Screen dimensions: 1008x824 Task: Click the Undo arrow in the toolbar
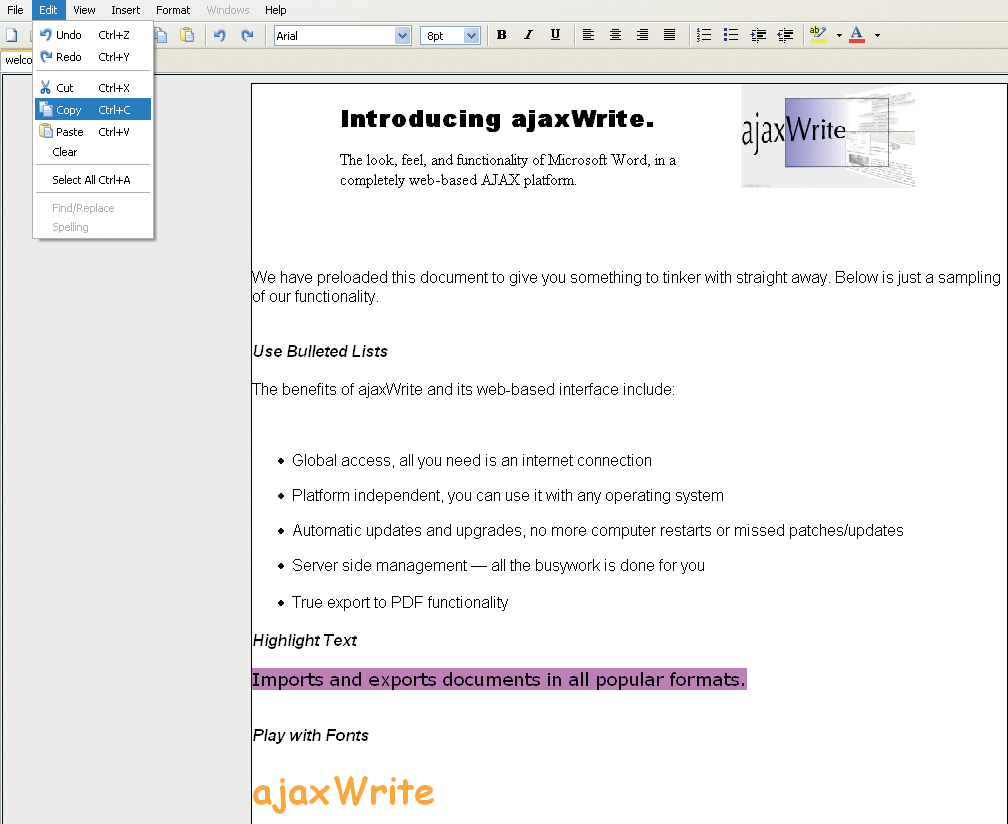tap(220, 35)
